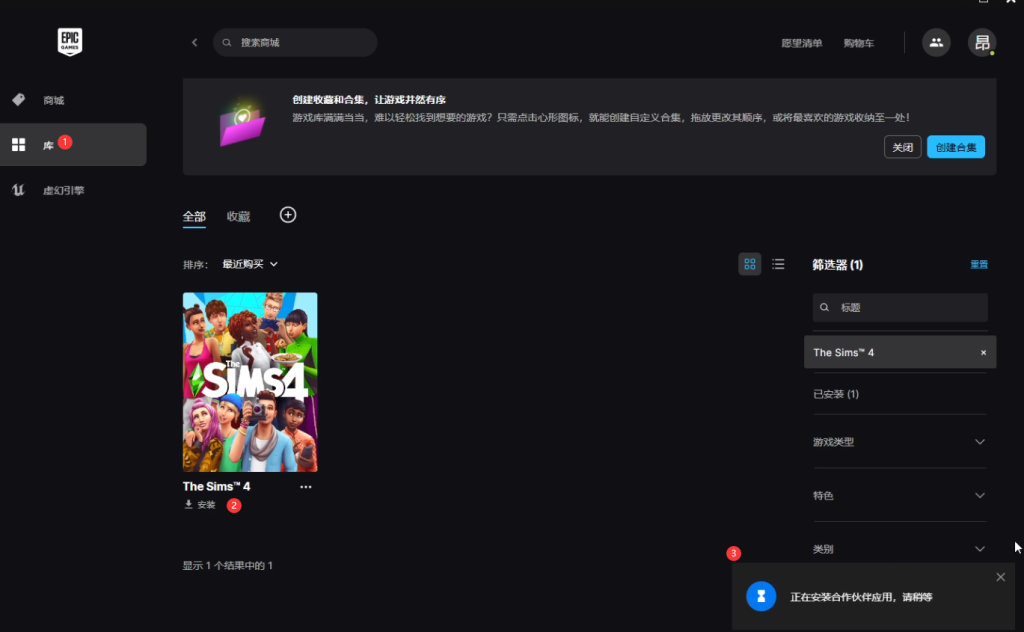The width and height of the screenshot is (1024, 632).
Task: Switch to list view layout
Action: coord(778,264)
